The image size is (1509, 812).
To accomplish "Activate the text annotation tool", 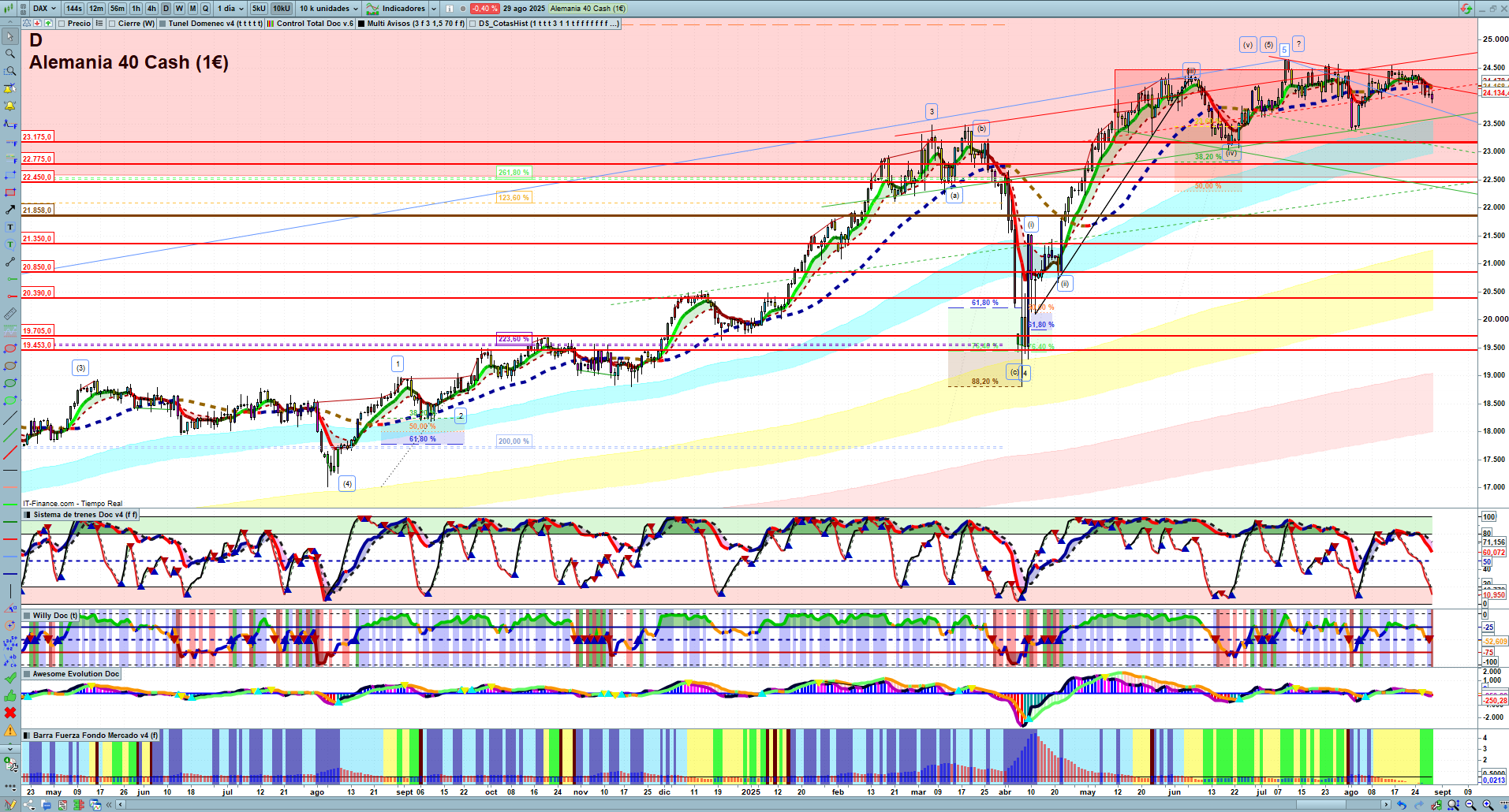I will pos(10,227).
